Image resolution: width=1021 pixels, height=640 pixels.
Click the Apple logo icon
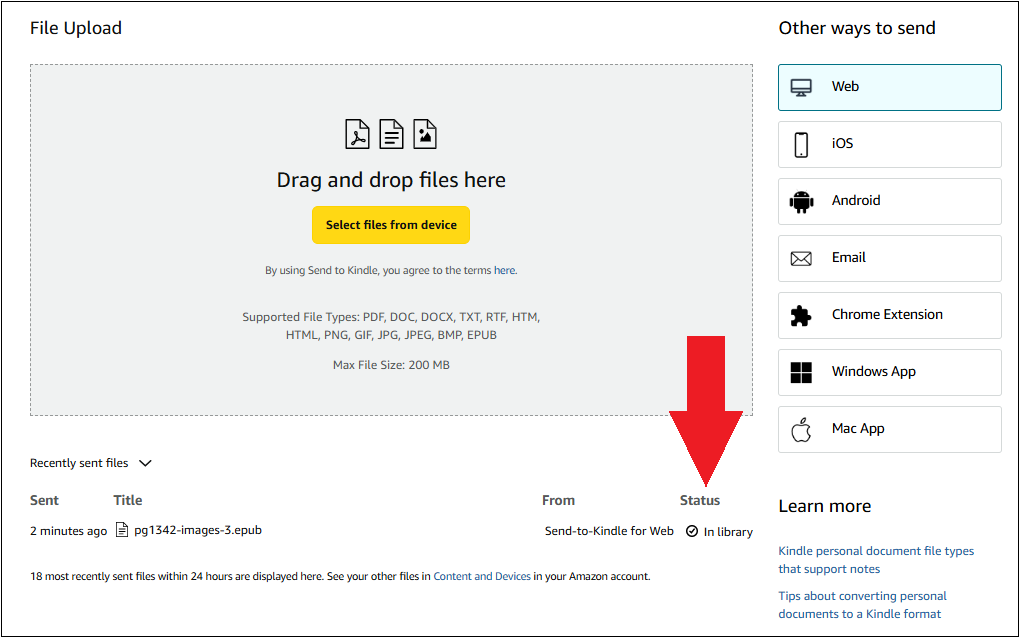point(801,430)
